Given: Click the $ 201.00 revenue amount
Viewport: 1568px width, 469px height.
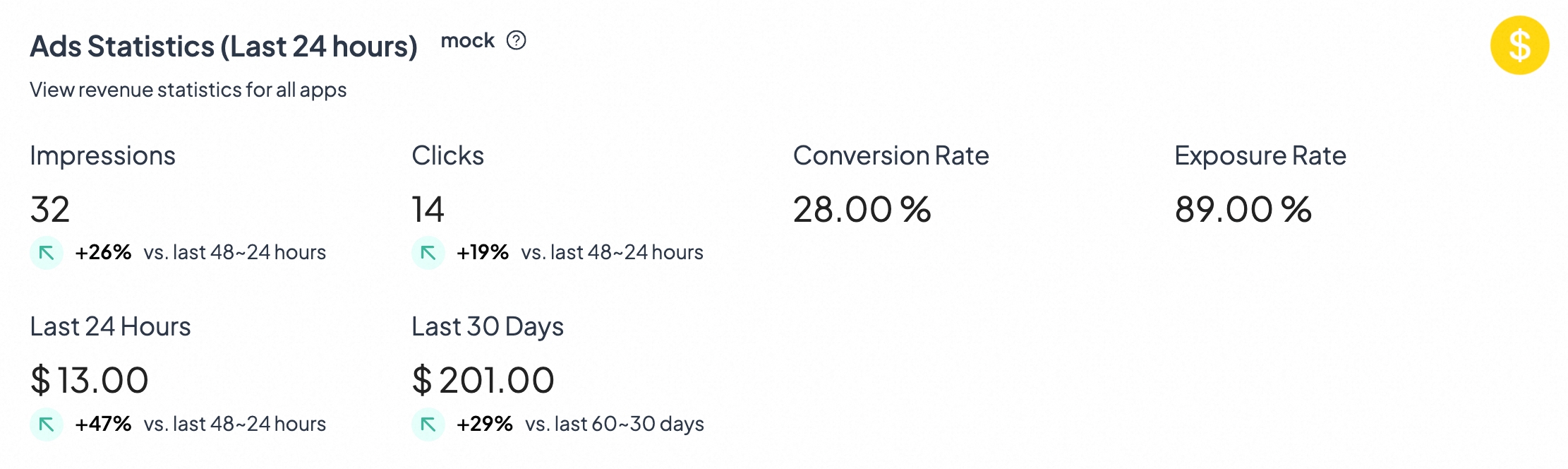Looking at the screenshot, I should [x=483, y=381].
